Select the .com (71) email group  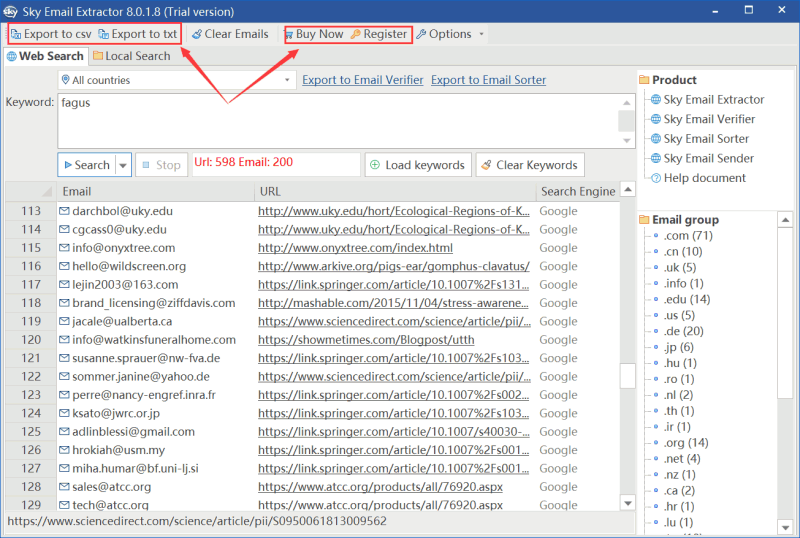(687, 236)
